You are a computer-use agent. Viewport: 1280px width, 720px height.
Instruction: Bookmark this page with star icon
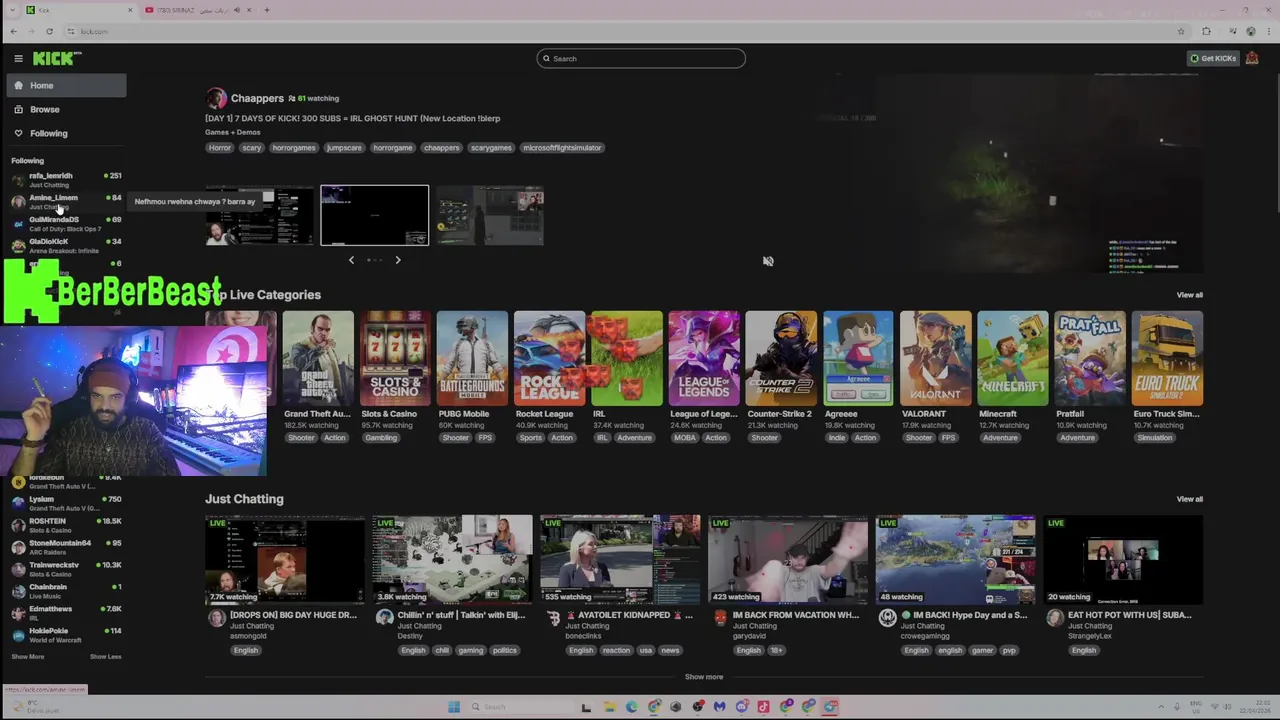click(1181, 31)
